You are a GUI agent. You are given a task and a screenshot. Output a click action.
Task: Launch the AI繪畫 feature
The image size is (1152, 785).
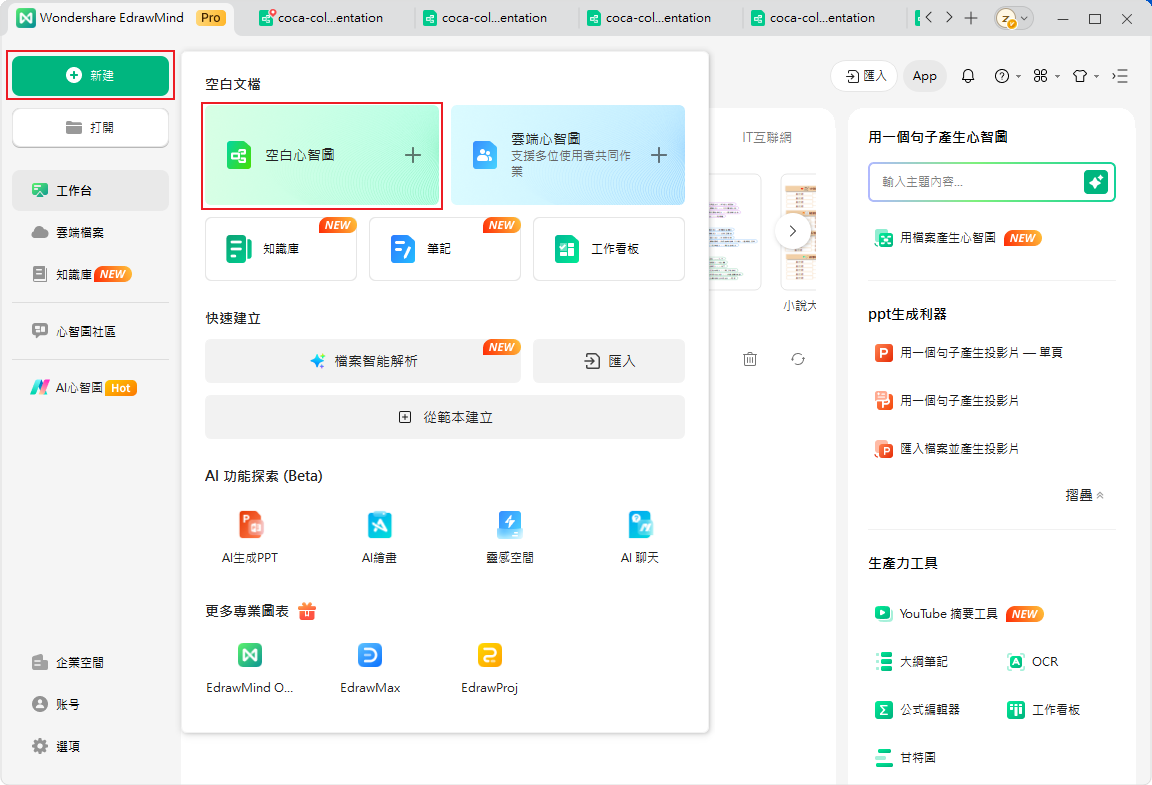click(379, 535)
